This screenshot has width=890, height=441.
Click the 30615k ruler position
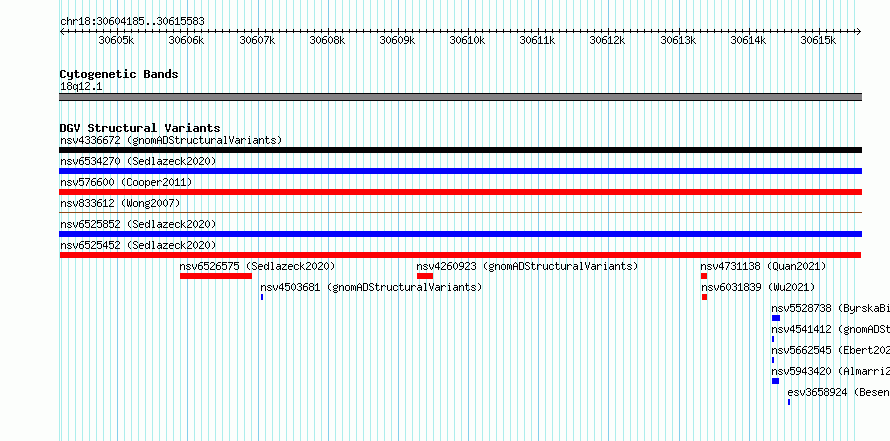point(818,40)
